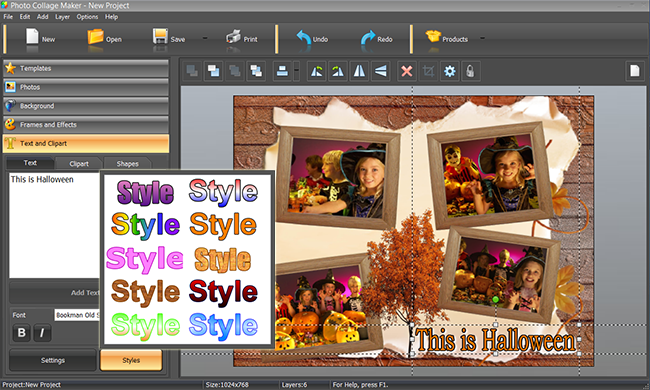The image size is (650, 390).
Task: Click the third layer order icon (dimmed)
Action: point(235,71)
